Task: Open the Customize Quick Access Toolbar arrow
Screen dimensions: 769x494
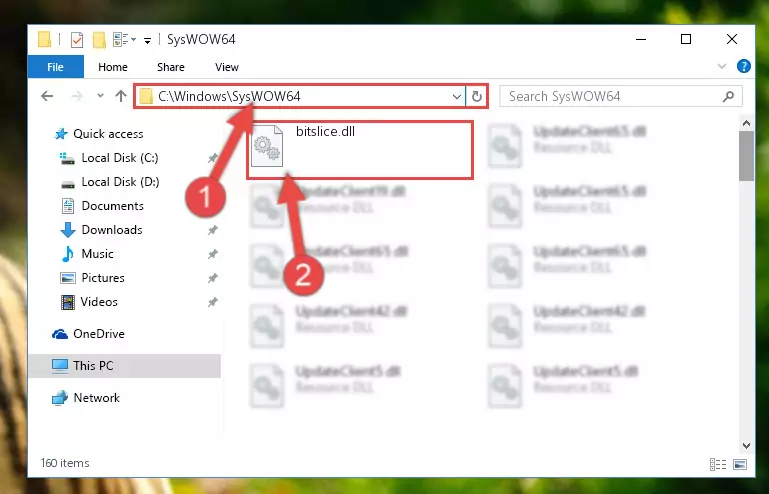Action: [147, 40]
